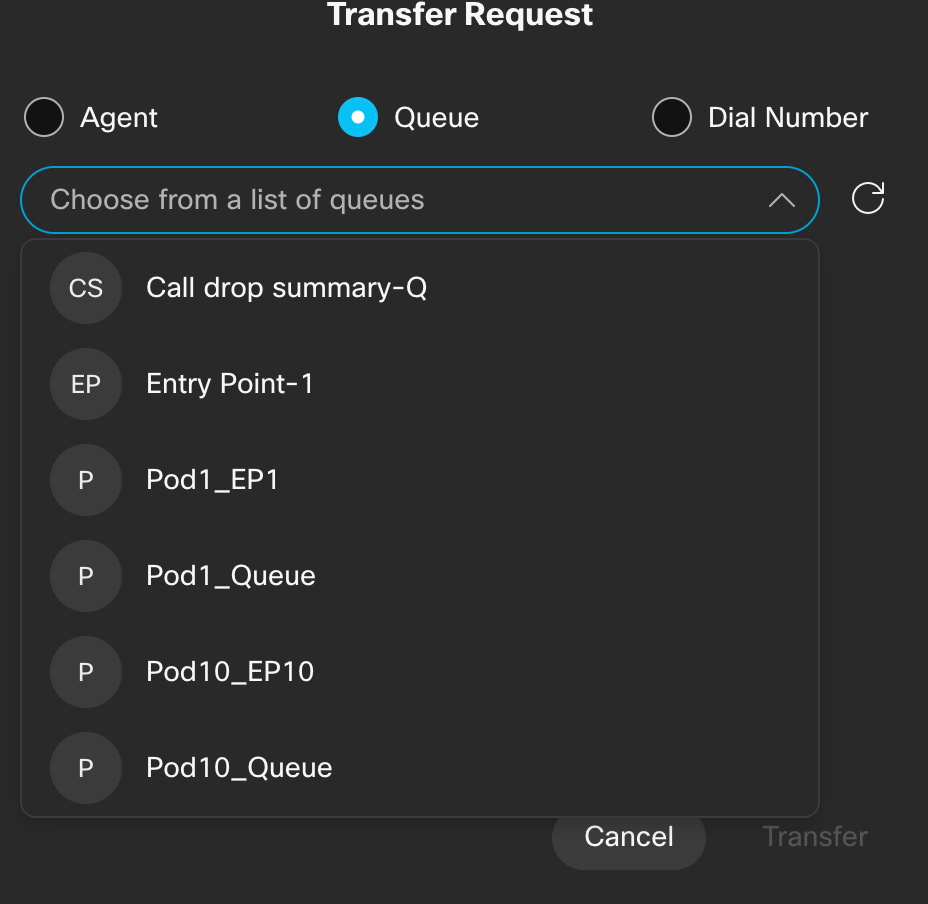Select the Dial Number radio button
This screenshot has height=904, width=928.
[672, 118]
